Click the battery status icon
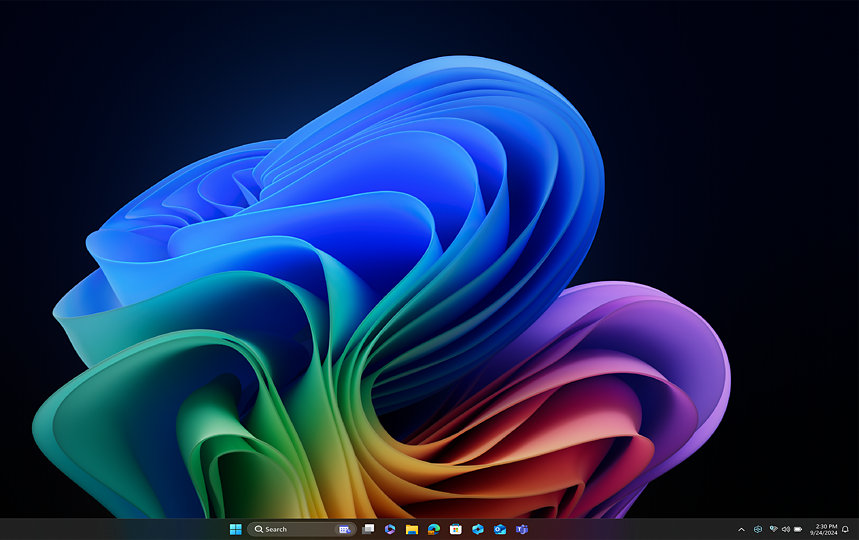This screenshot has width=859, height=540. [x=798, y=529]
